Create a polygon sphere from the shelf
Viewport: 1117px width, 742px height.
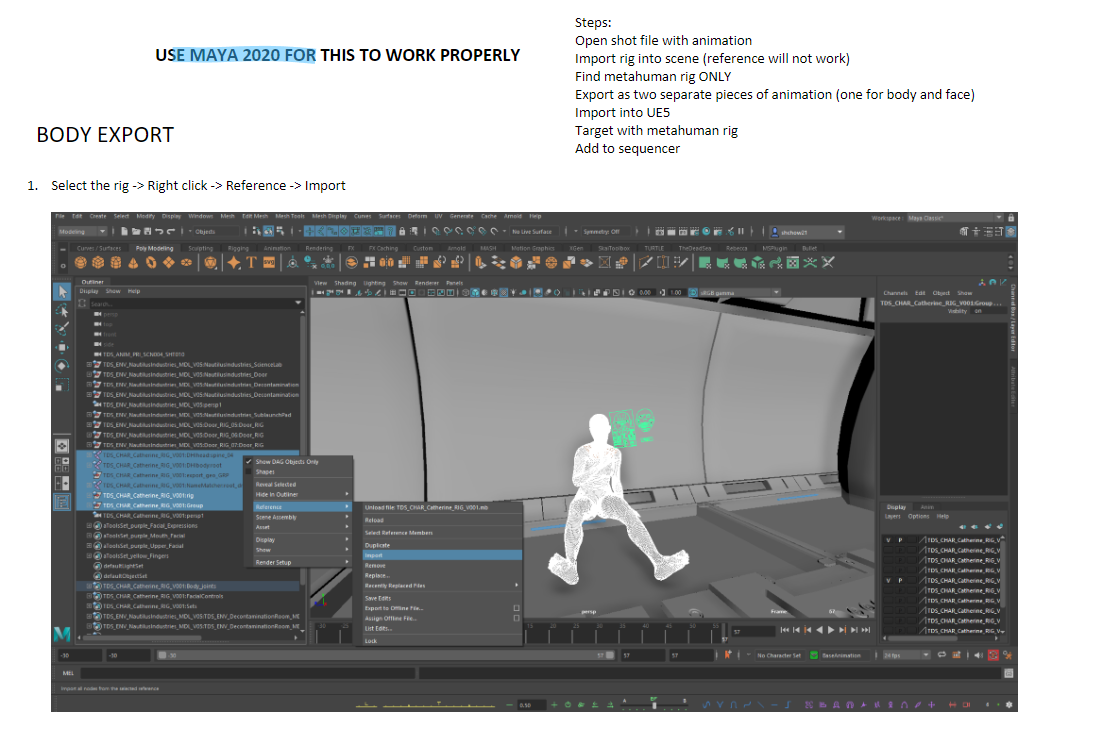pos(80,263)
